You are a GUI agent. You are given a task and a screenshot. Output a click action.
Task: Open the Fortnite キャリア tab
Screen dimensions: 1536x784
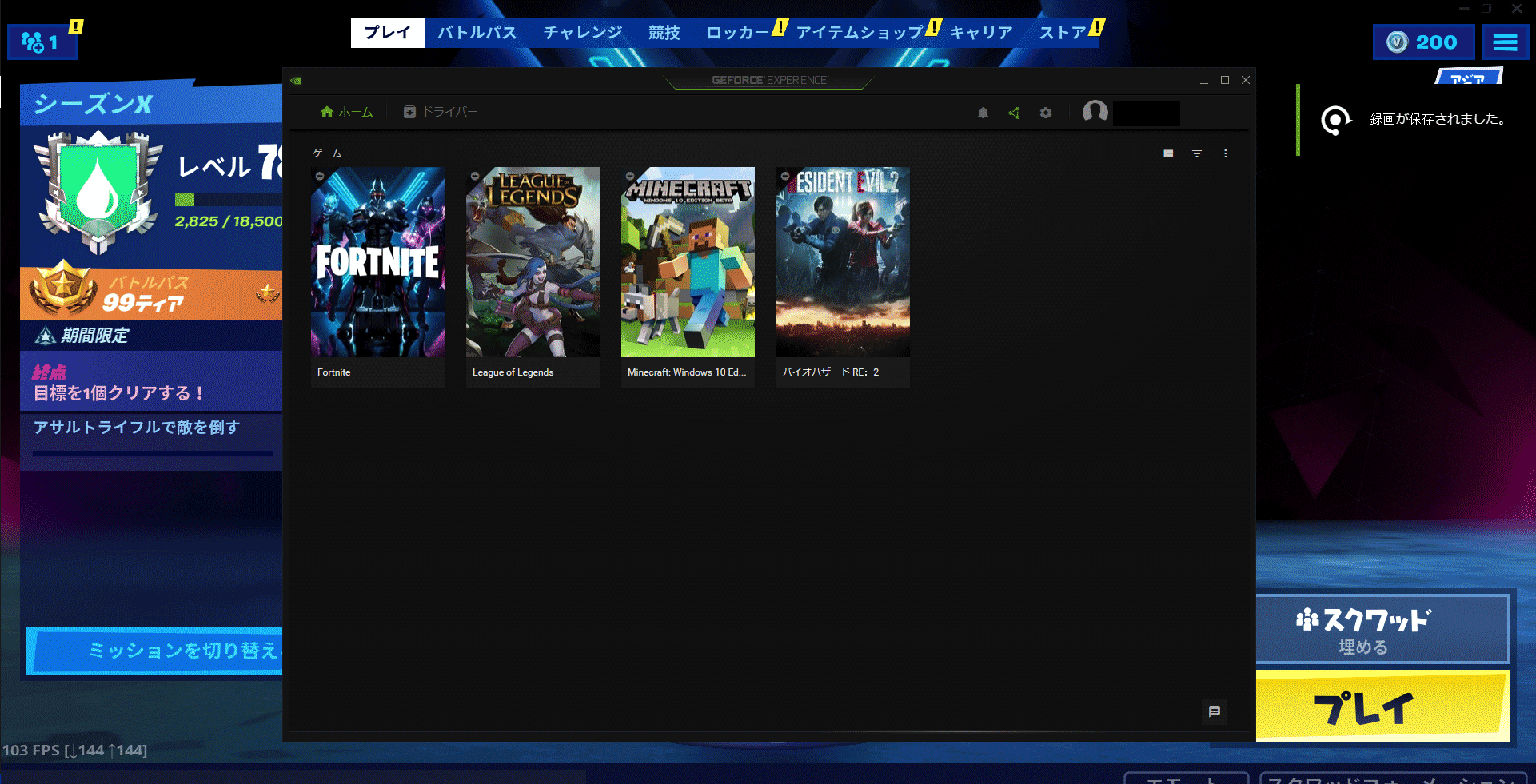981,33
